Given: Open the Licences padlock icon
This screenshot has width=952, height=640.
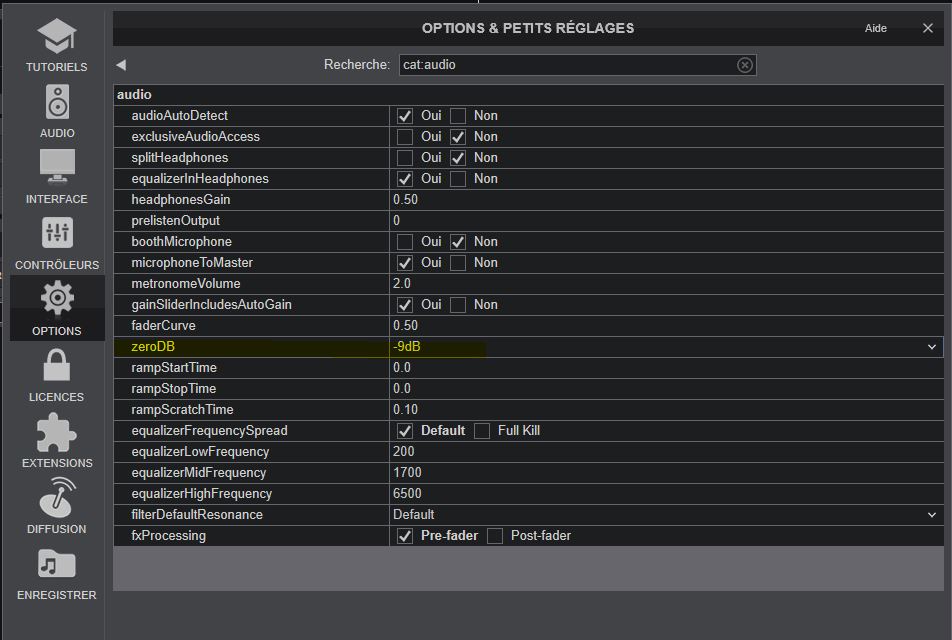Looking at the screenshot, I should click(56, 365).
